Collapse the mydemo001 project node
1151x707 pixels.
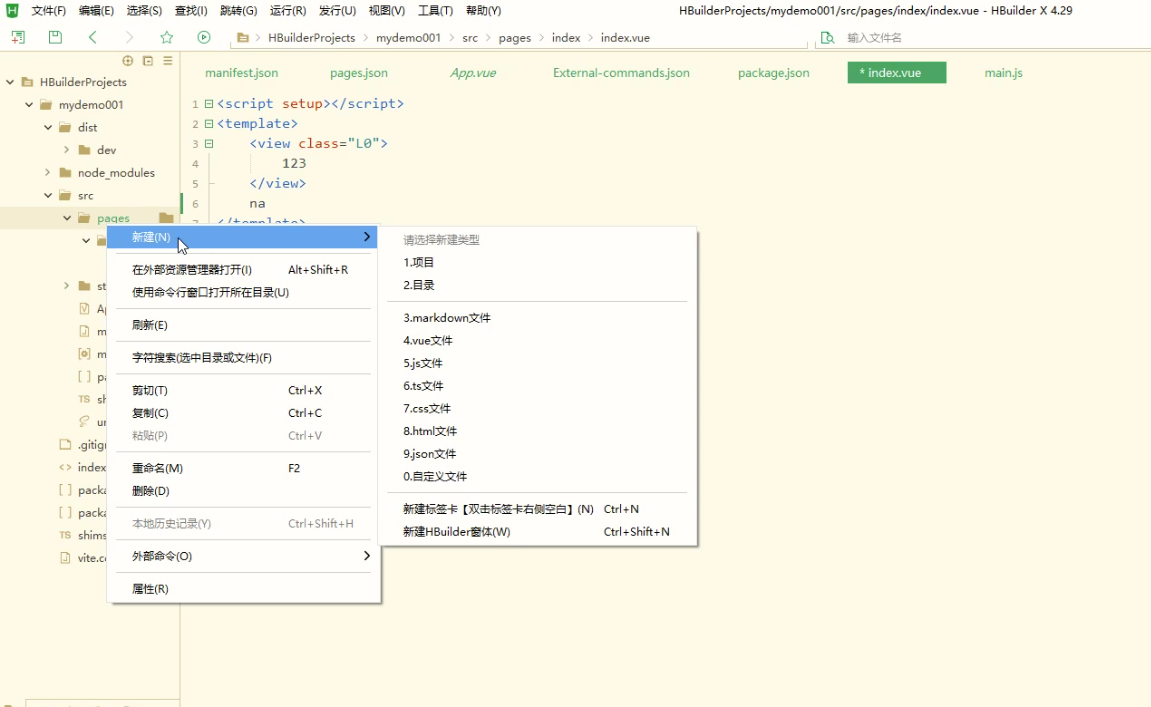(x=29, y=105)
